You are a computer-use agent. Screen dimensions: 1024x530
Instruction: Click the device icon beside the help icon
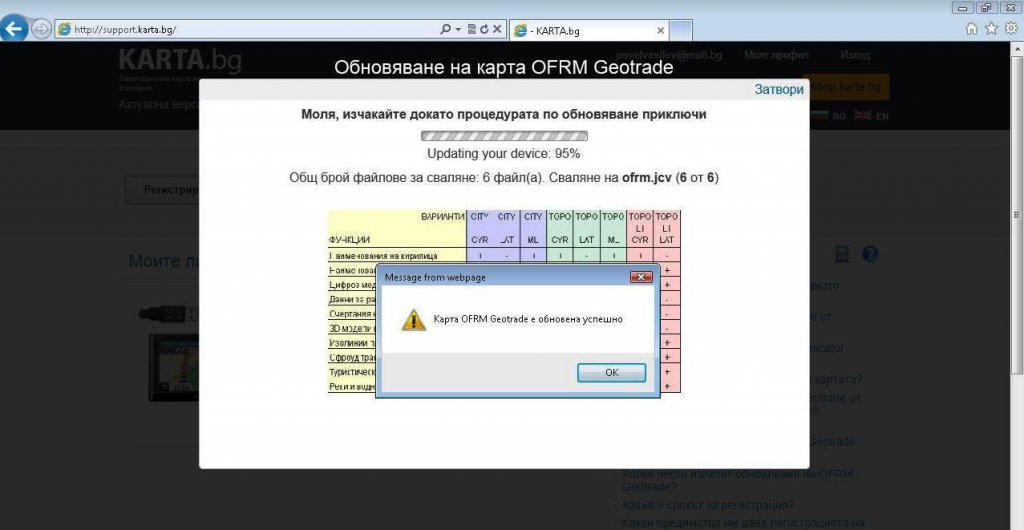coord(841,254)
